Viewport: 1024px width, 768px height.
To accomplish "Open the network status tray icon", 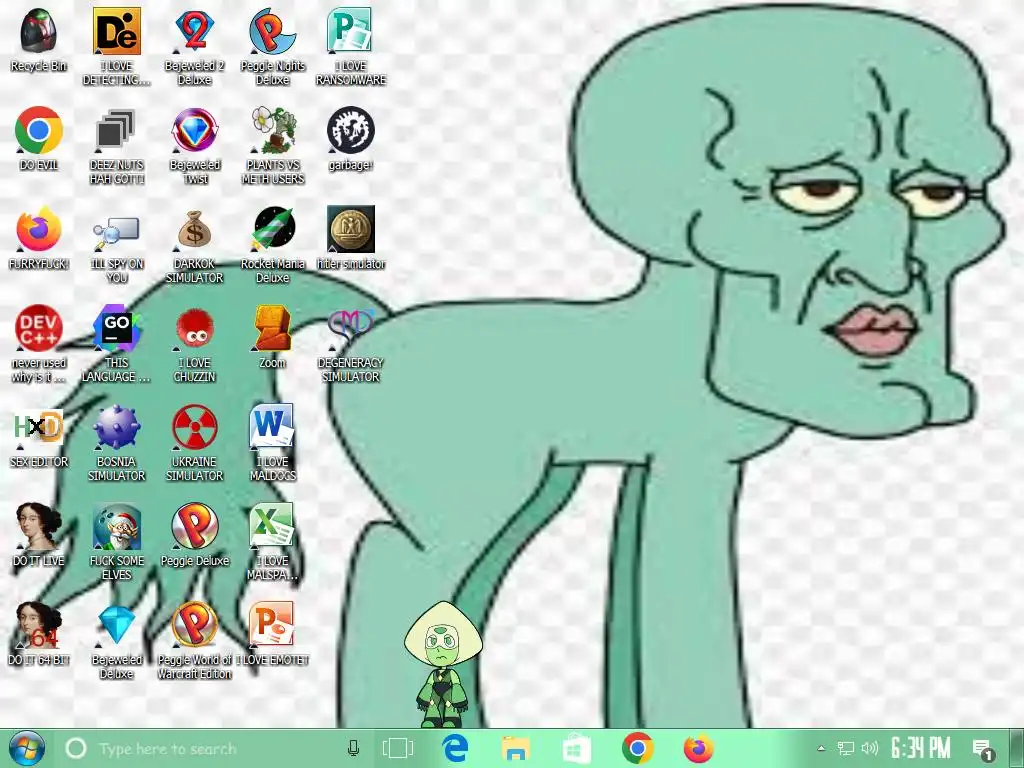I will 846,748.
